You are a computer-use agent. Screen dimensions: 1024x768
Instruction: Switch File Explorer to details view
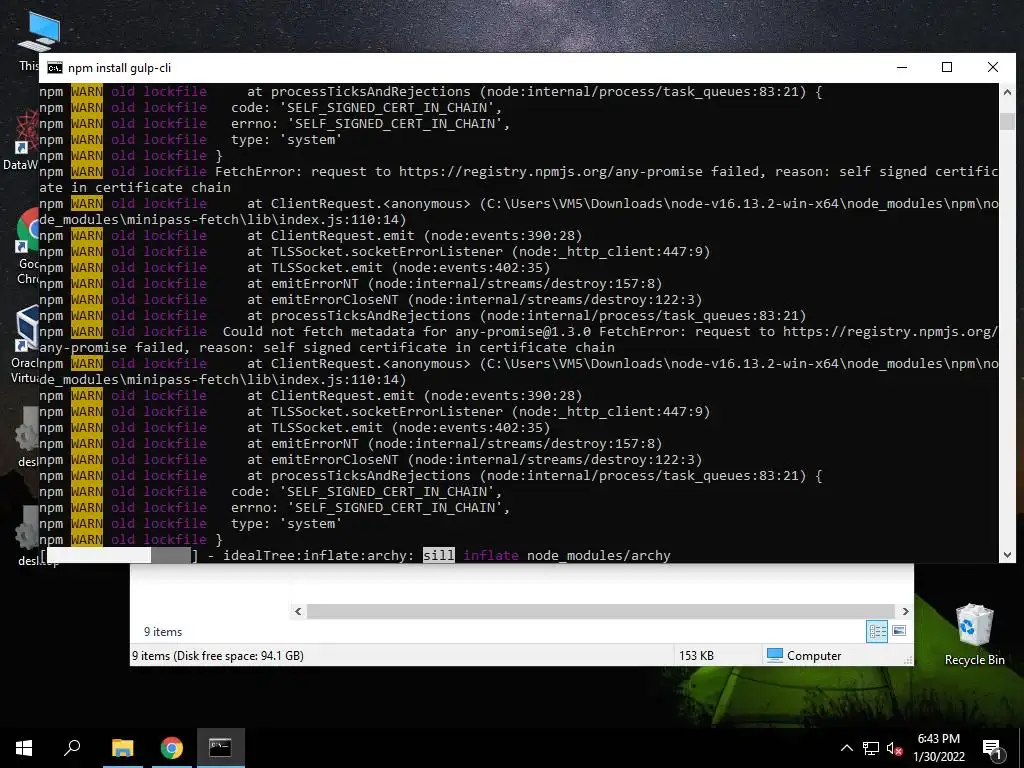[876, 631]
